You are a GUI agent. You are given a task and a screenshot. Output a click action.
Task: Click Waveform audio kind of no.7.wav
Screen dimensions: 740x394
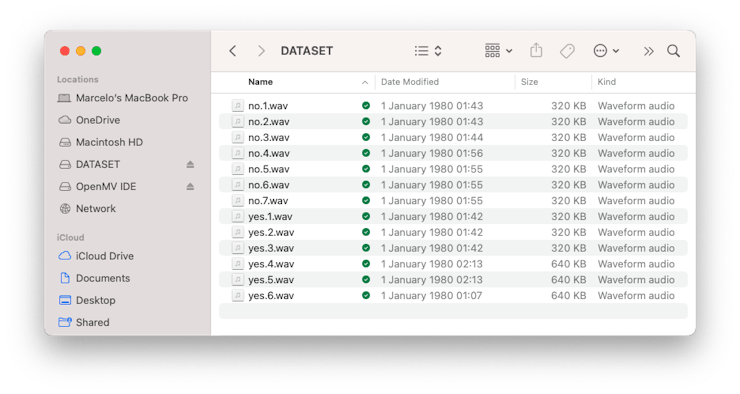(636, 201)
